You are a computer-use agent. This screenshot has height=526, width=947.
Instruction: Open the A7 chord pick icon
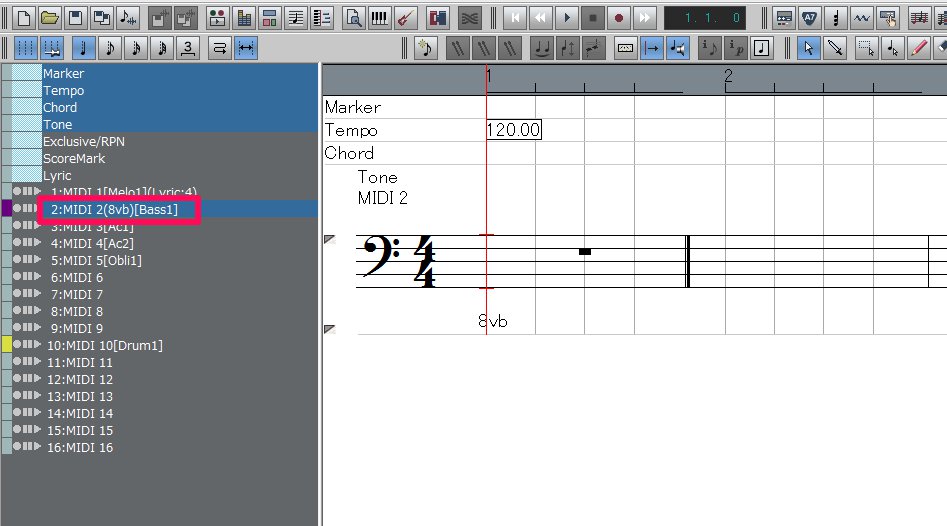(x=809, y=18)
